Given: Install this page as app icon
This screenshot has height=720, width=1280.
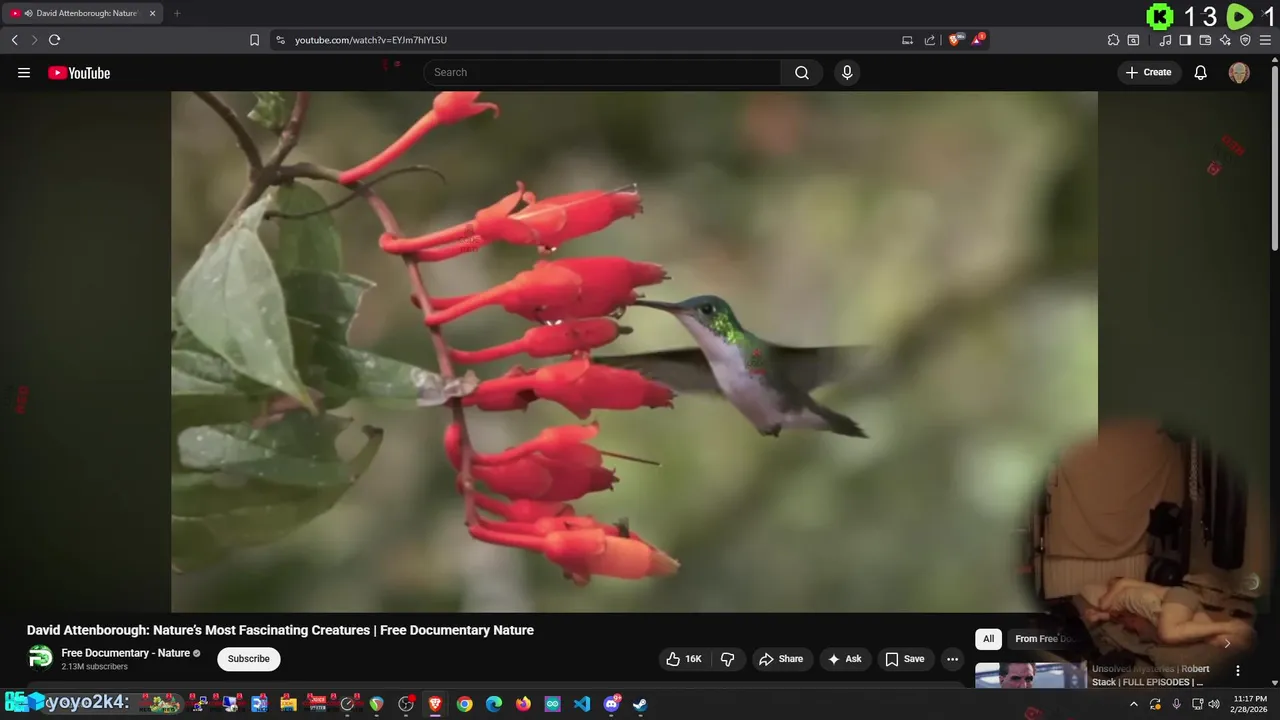Looking at the screenshot, I should 907,40.
